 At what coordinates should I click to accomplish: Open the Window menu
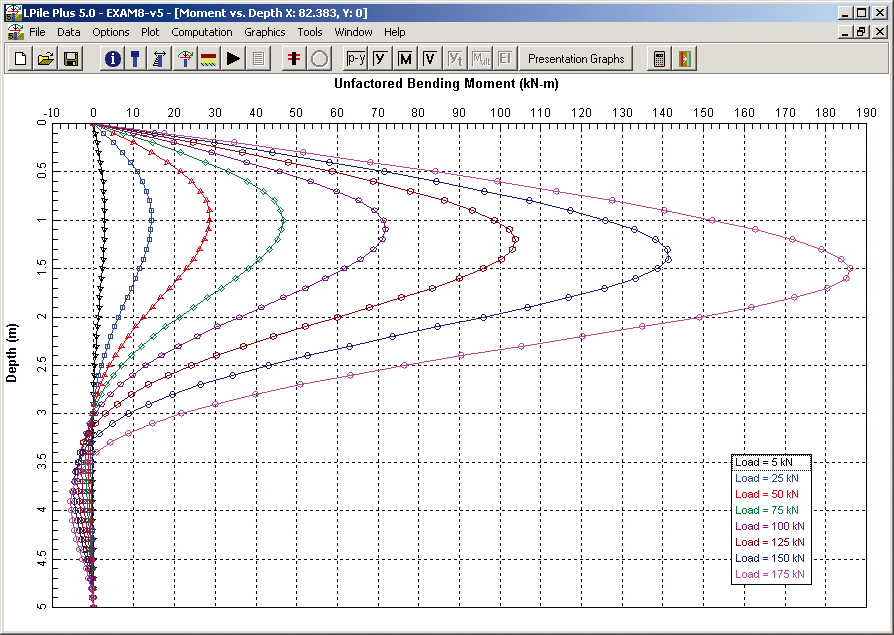point(353,32)
